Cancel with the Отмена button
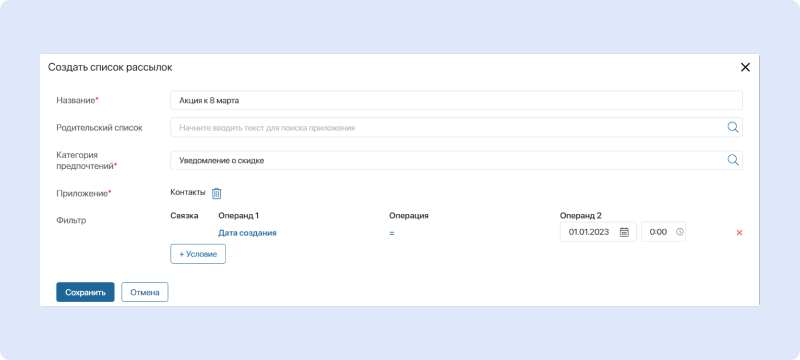This screenshot has width=800, height=360. [x=145, y=292]
